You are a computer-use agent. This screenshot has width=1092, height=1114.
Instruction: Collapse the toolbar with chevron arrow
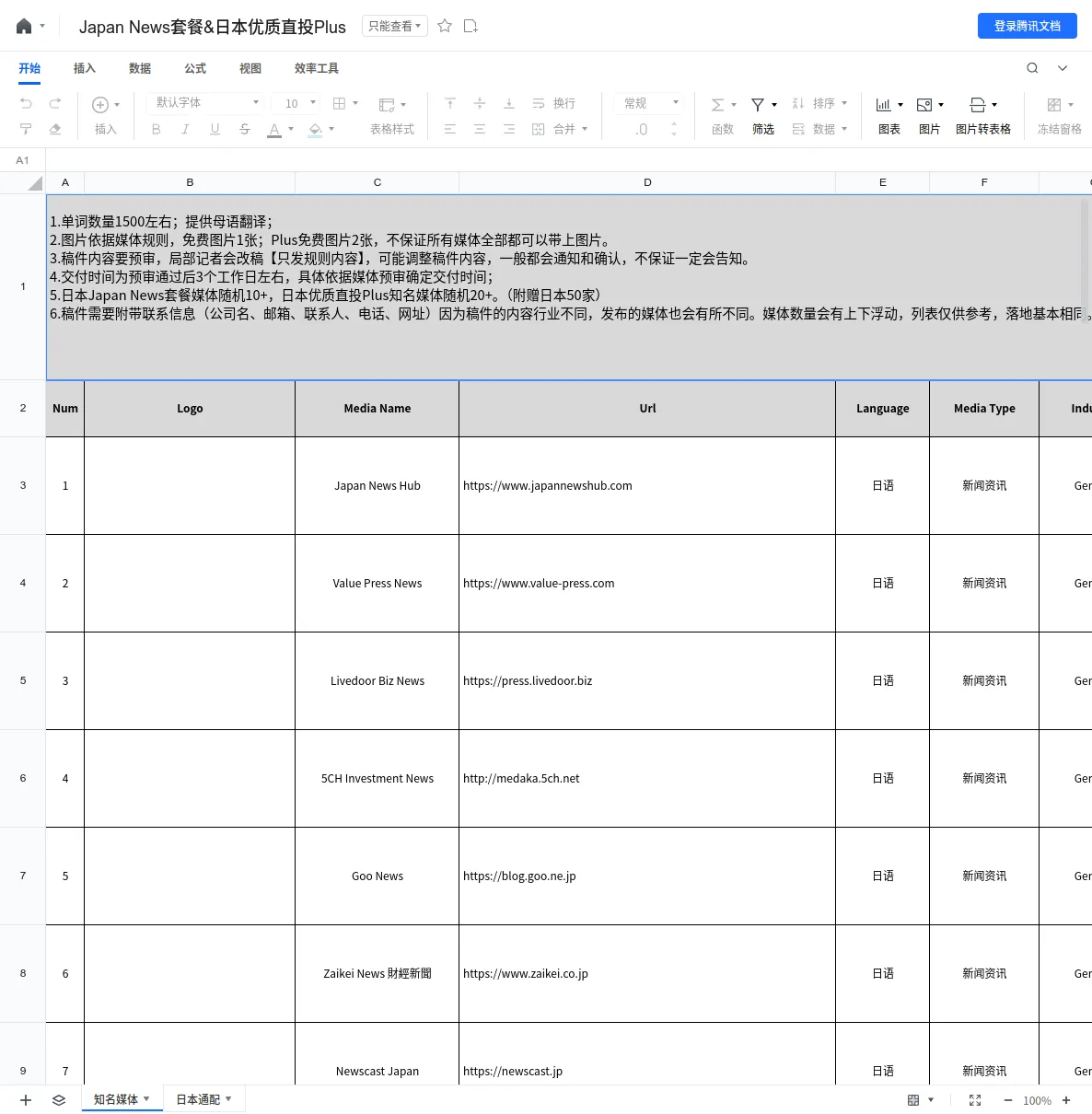click(1063, 68)
